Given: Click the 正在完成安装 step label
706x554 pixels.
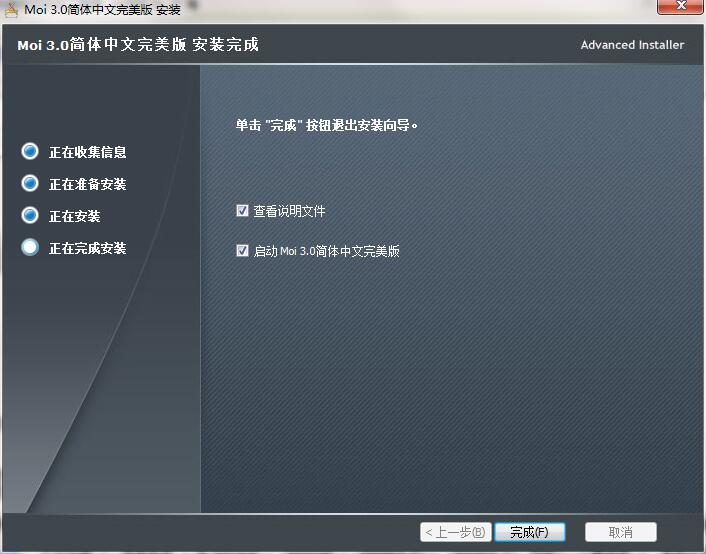Looking at the screenshot, I should coord(88,248).
